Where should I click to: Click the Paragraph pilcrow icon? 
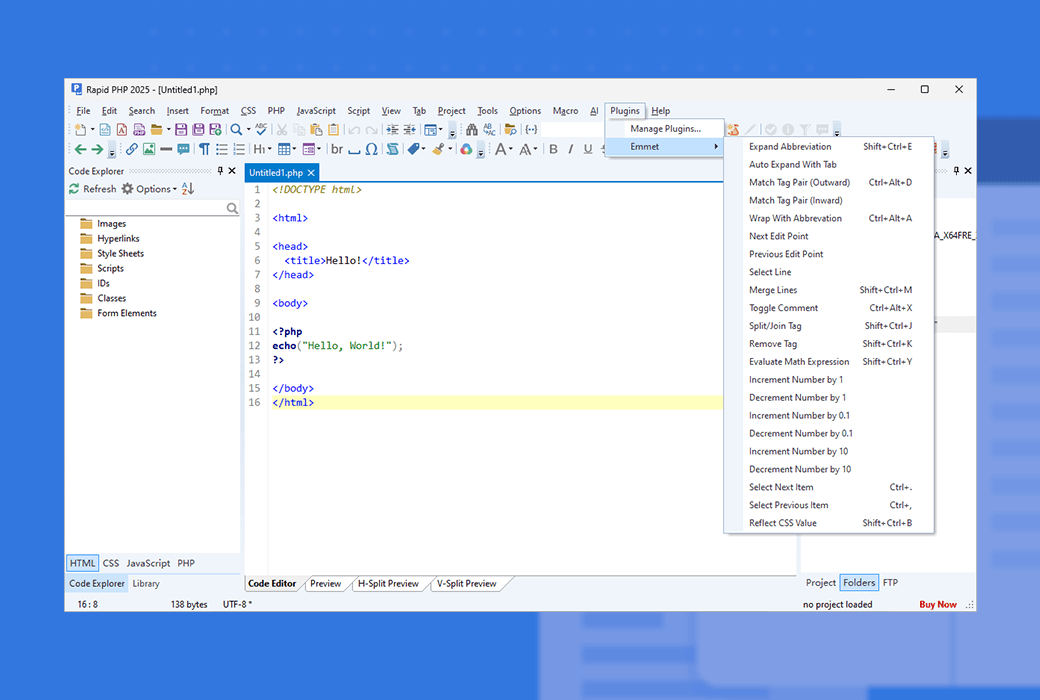(204, 149)
